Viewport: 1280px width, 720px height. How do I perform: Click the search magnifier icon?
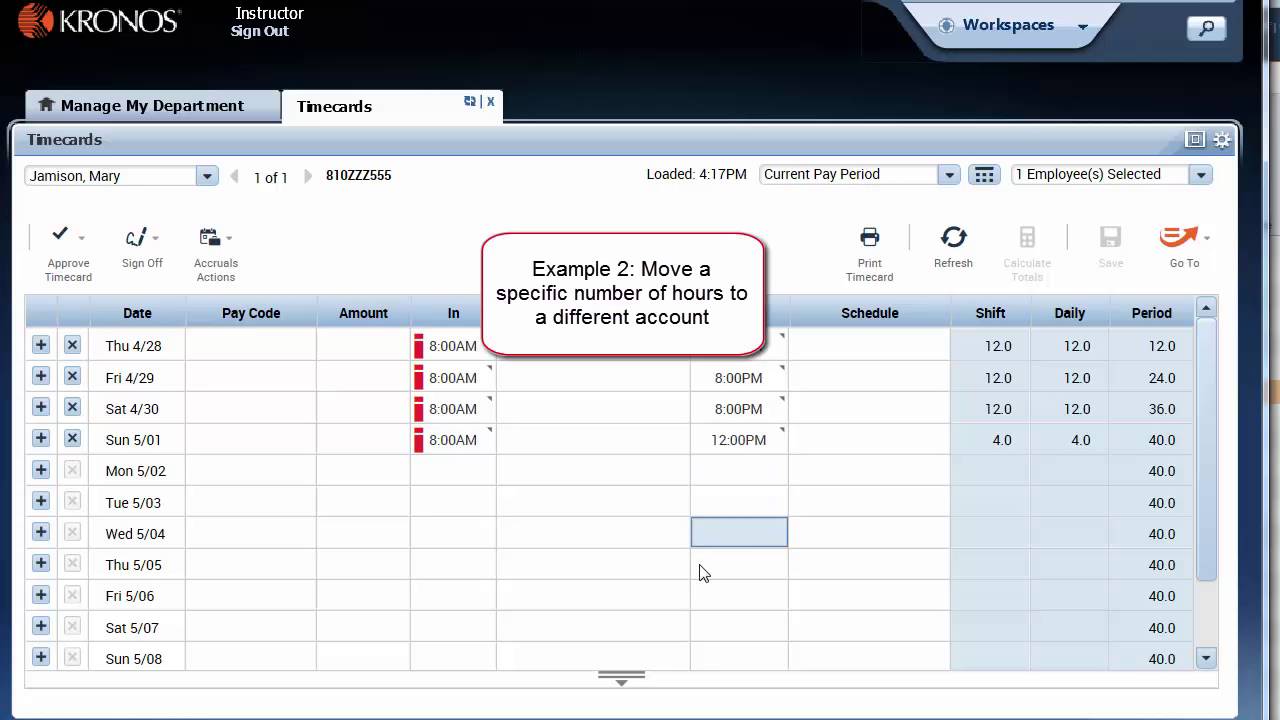click(1206, 29)
